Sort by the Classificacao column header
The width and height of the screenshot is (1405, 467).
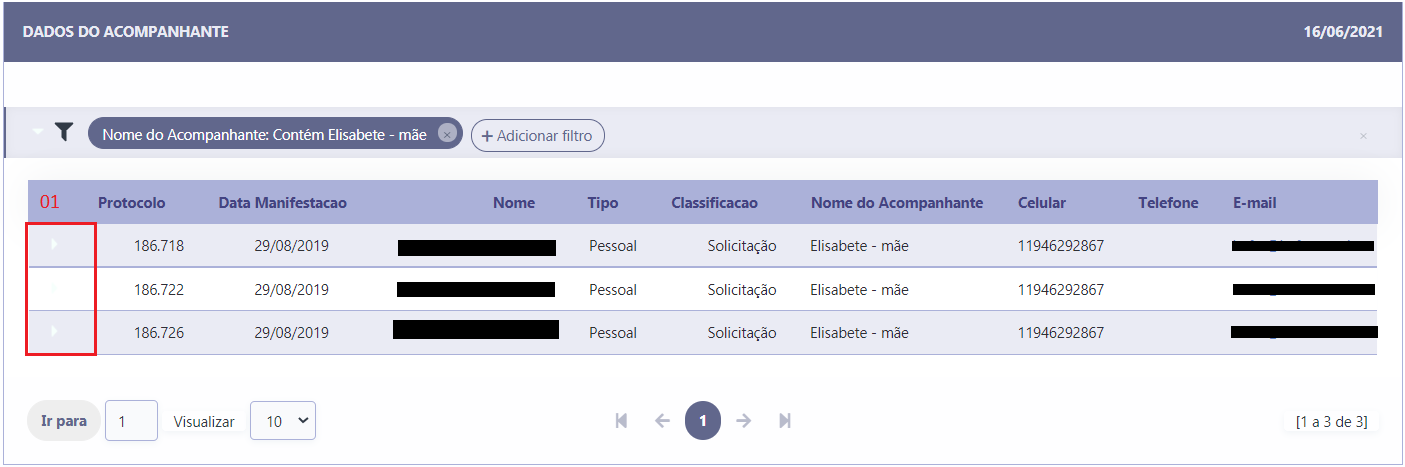[715, 203]
